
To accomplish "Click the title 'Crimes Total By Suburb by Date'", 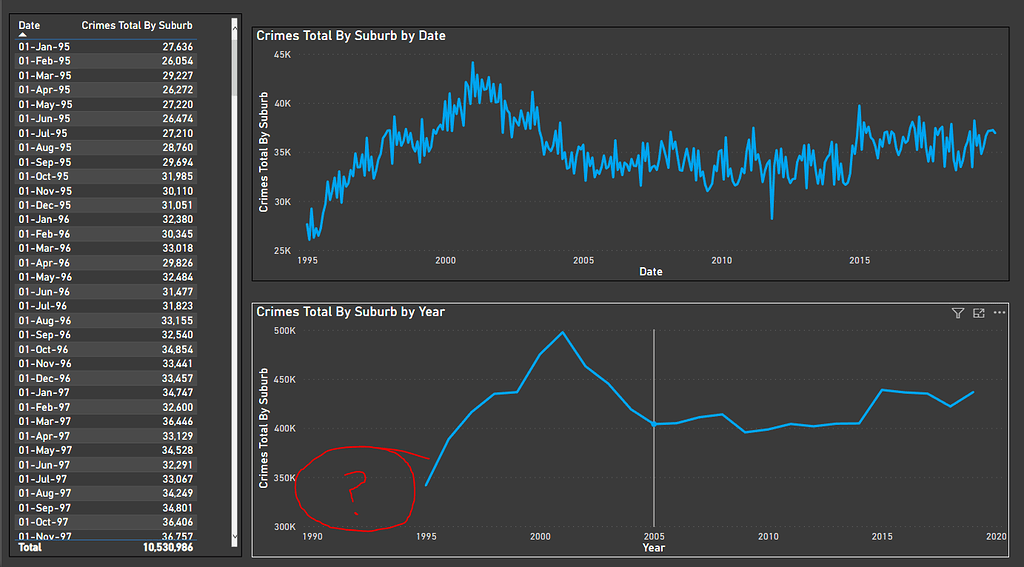I will point(351,36).
